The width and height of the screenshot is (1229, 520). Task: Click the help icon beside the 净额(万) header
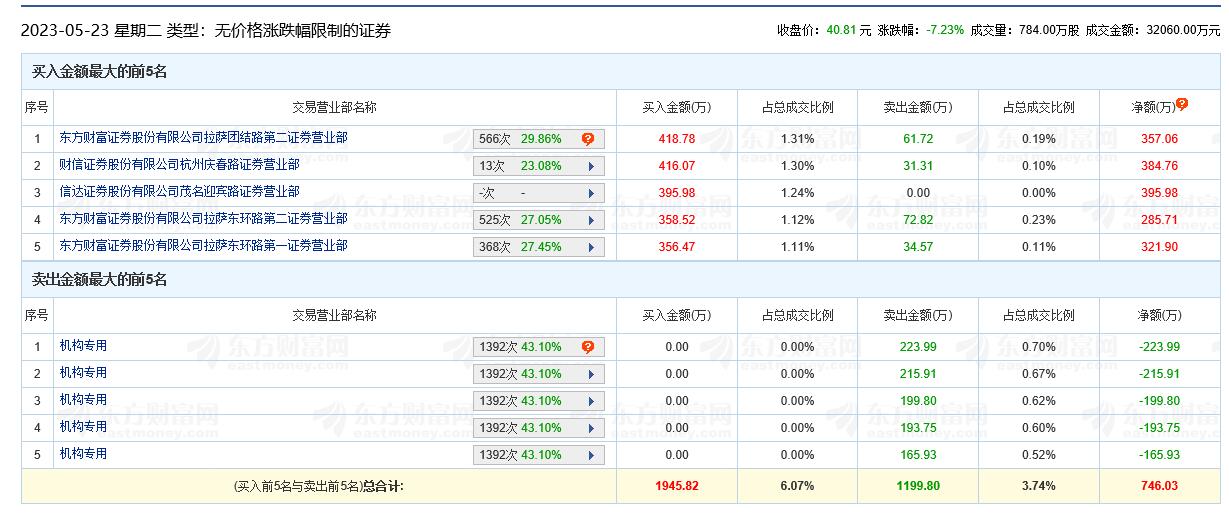coord(1182,103)
